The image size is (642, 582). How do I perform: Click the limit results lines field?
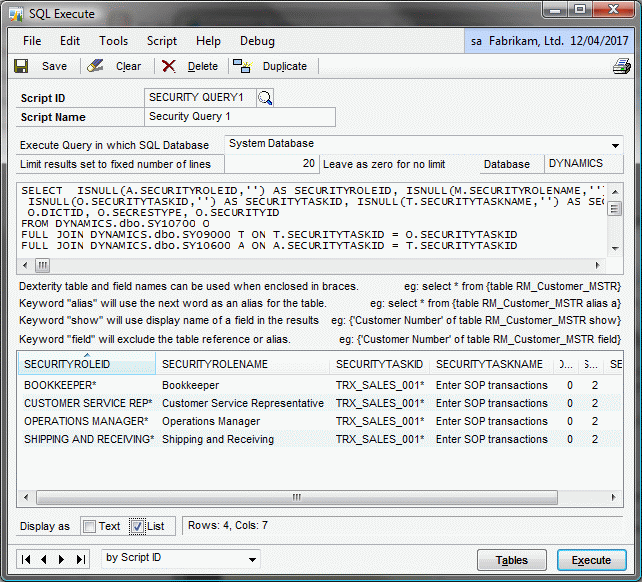tap(271, 164)
